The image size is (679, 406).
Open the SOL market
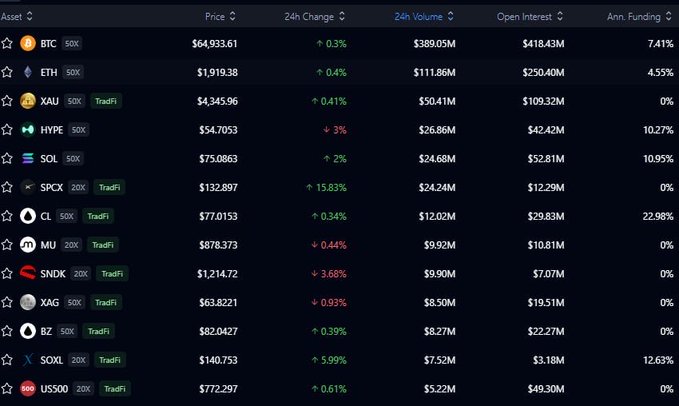pos(340,158)
